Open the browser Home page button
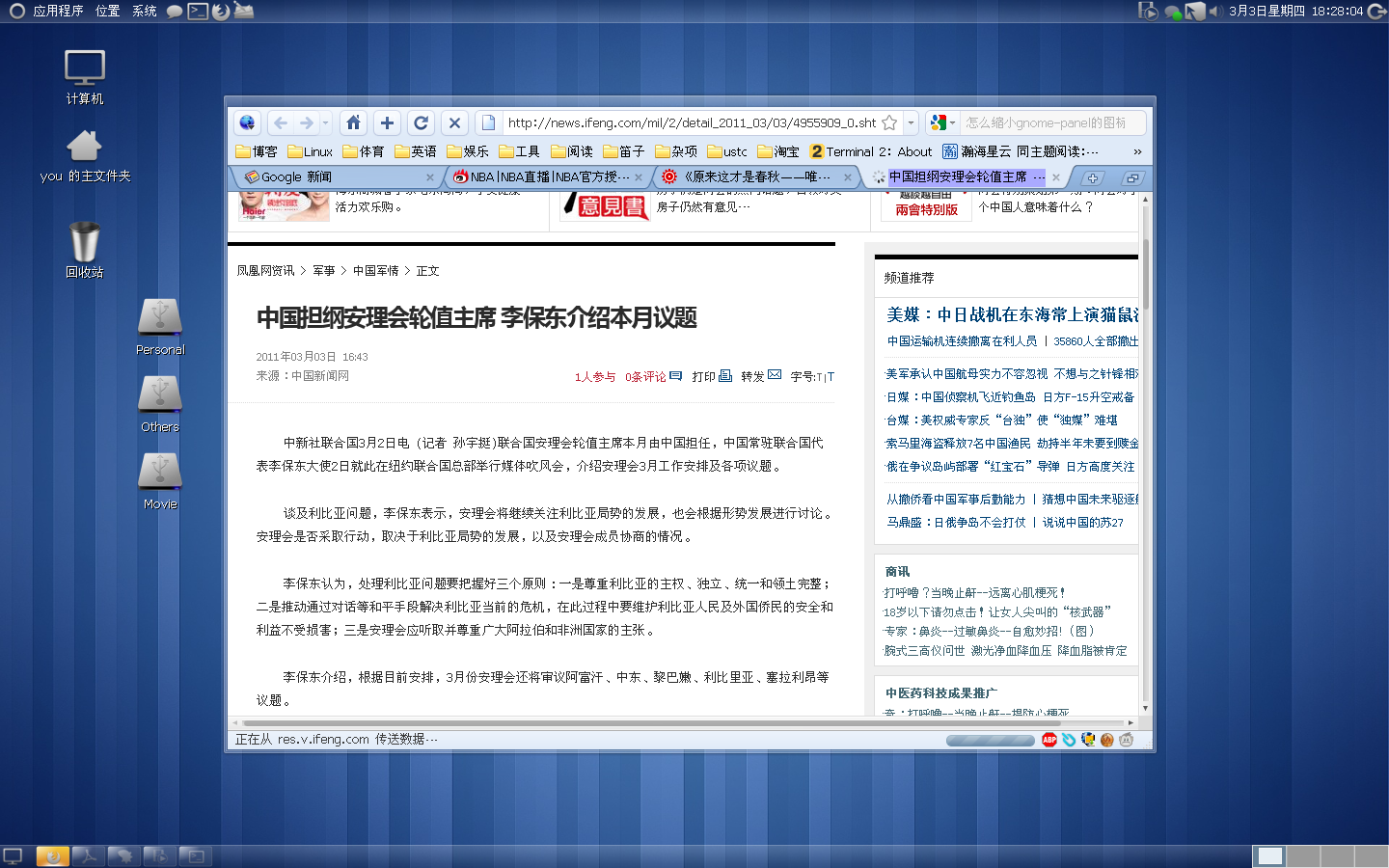 coord(353,122)
